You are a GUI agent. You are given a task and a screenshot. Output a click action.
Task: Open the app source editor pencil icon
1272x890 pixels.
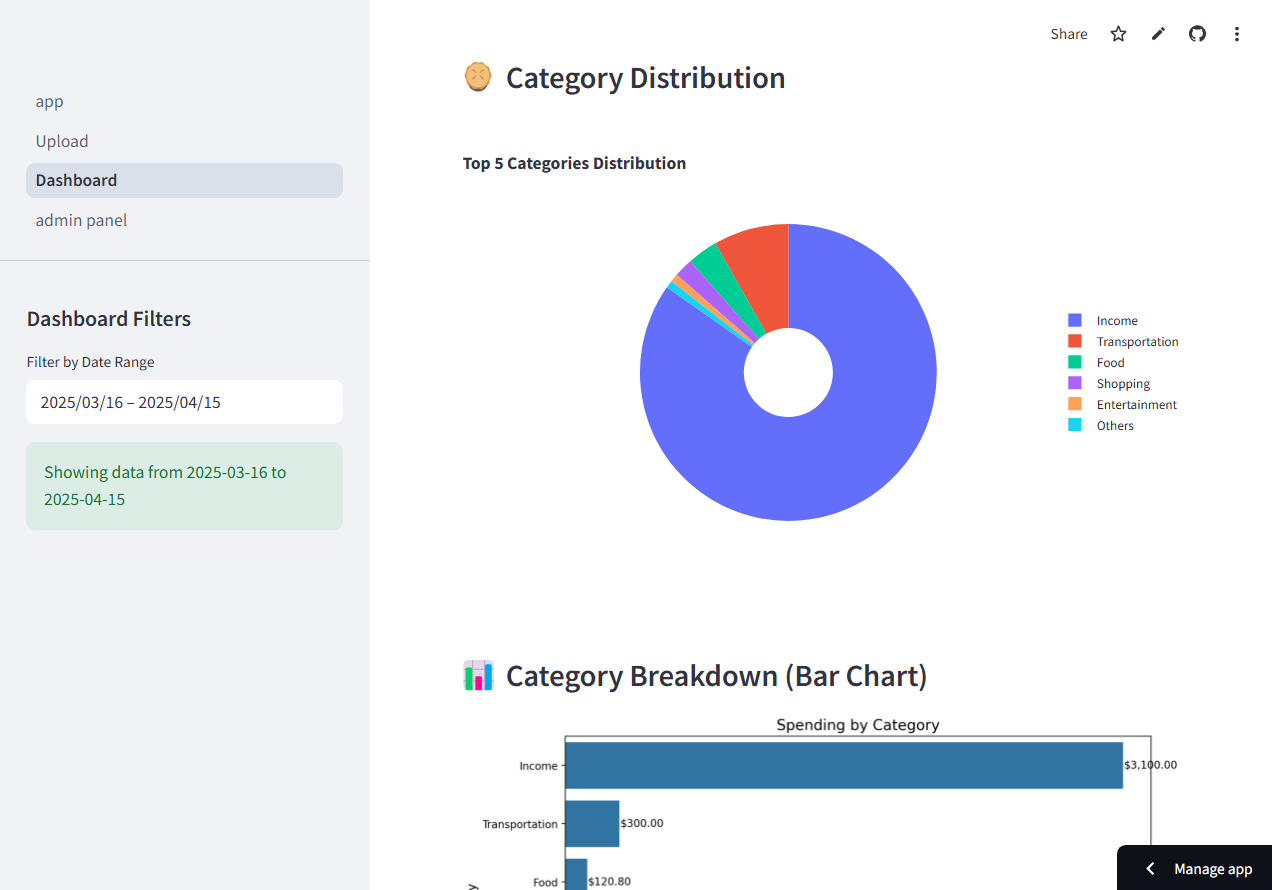point(1157,33)
